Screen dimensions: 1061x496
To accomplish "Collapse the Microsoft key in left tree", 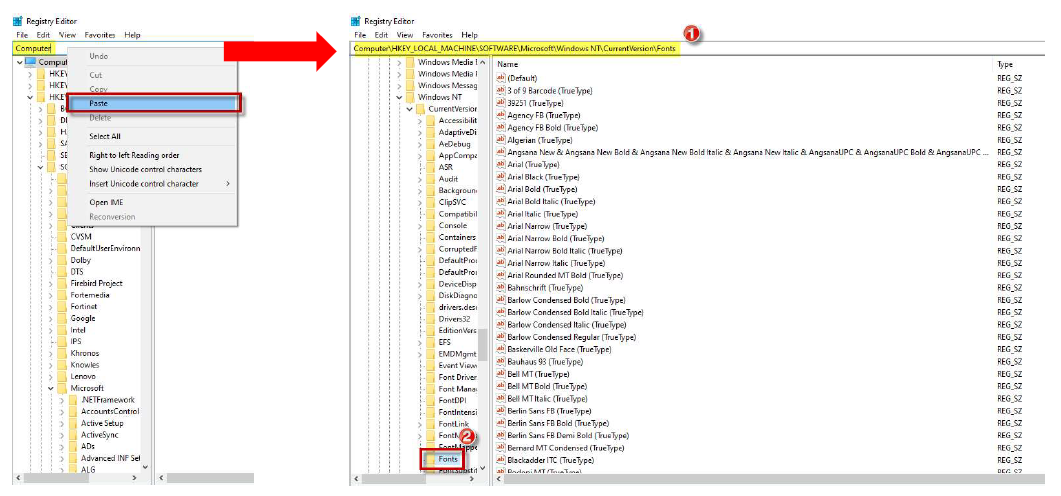I will click(51, 388).
